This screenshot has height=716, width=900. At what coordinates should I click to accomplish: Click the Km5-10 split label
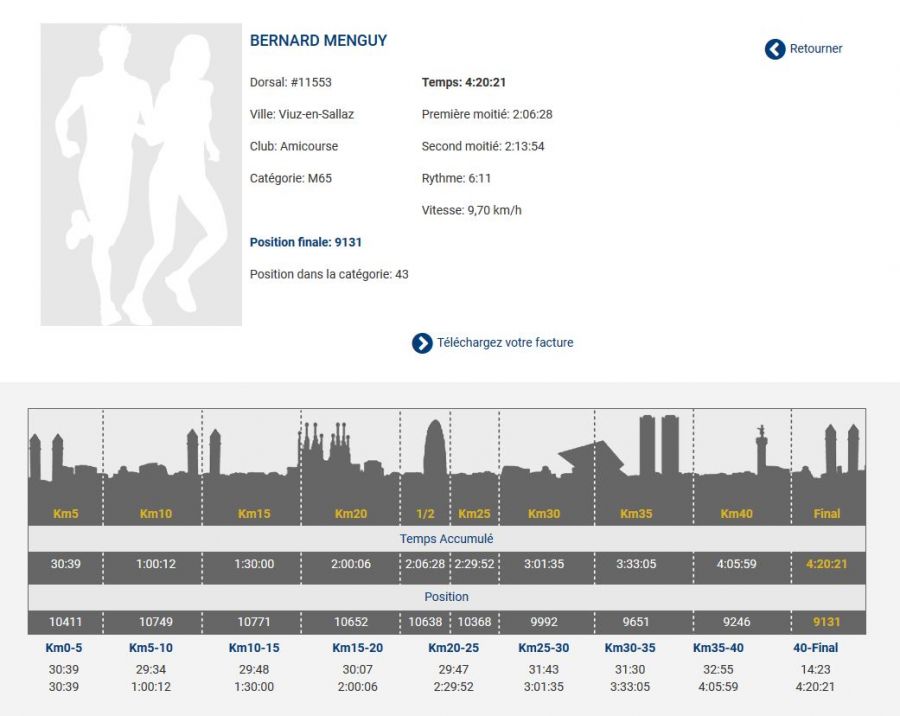151,648
